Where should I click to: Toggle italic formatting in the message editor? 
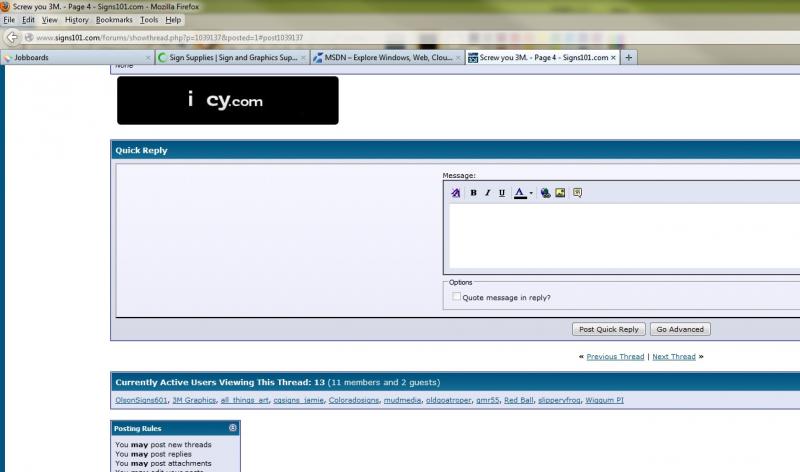487,193
